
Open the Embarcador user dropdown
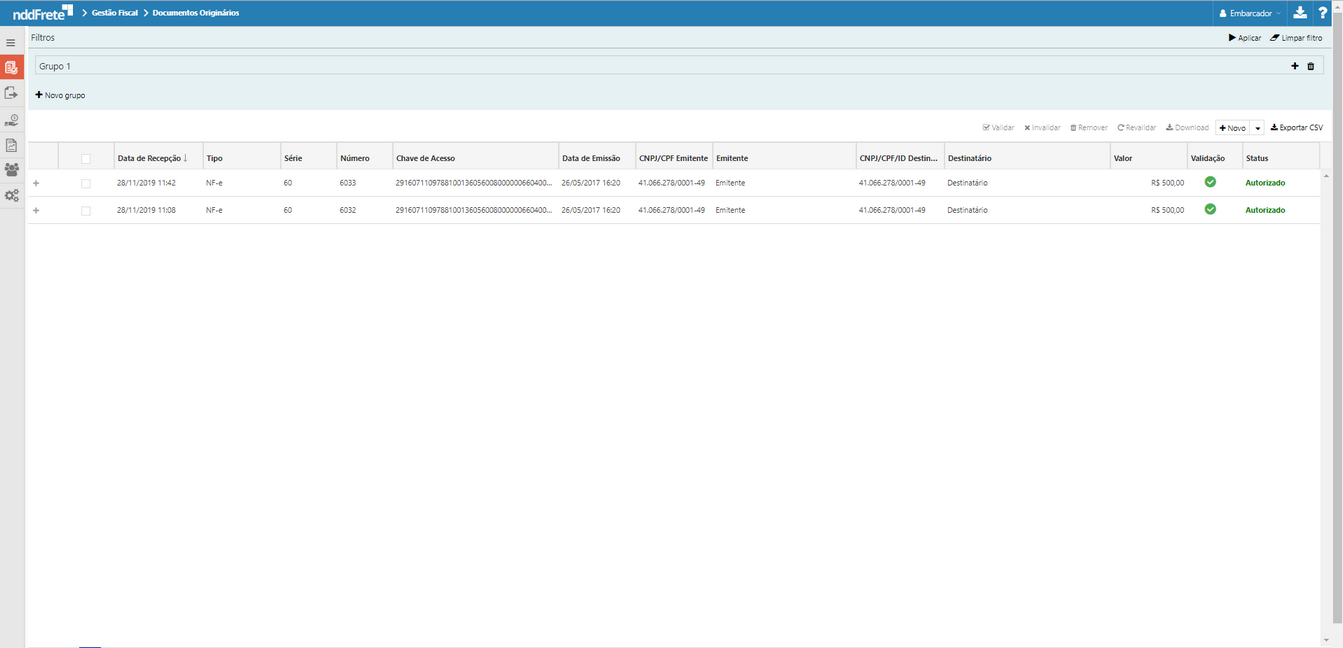point(1249,13)
